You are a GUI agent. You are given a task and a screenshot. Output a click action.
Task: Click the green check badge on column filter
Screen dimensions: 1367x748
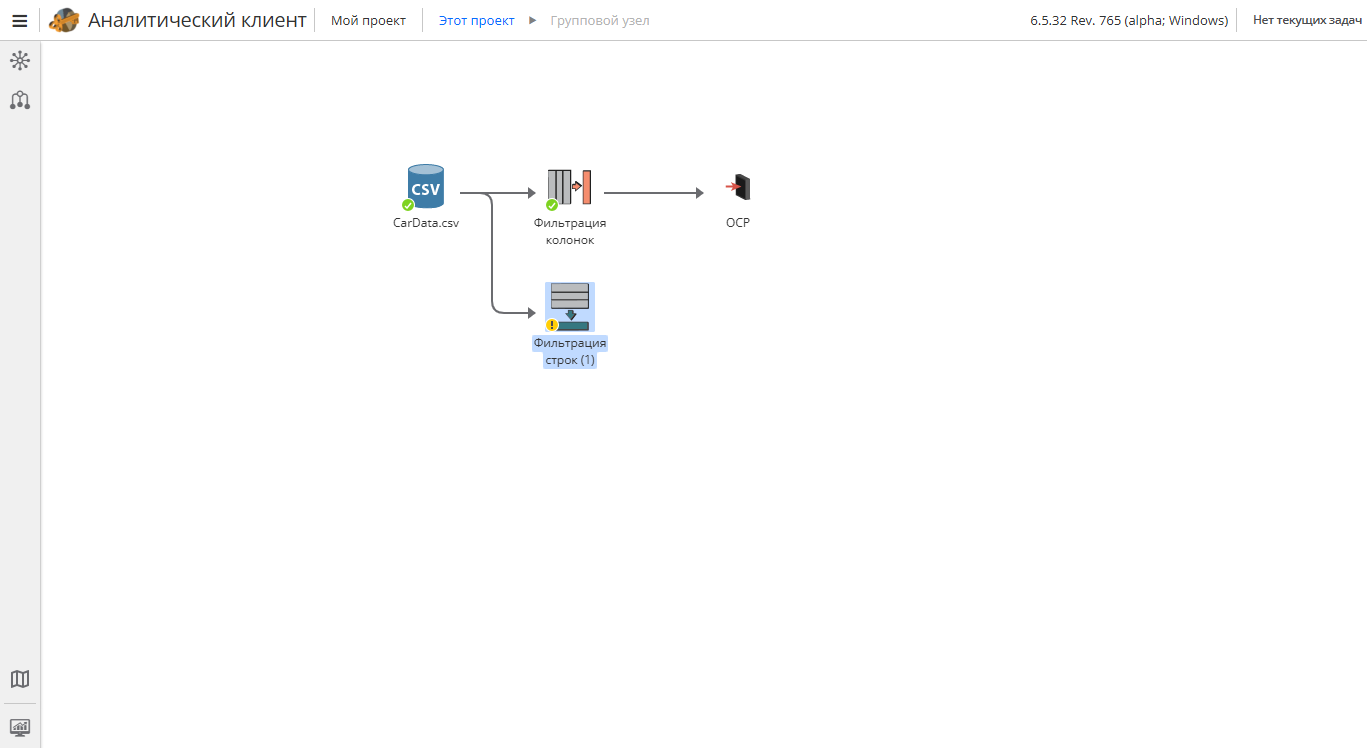(551, 205)
